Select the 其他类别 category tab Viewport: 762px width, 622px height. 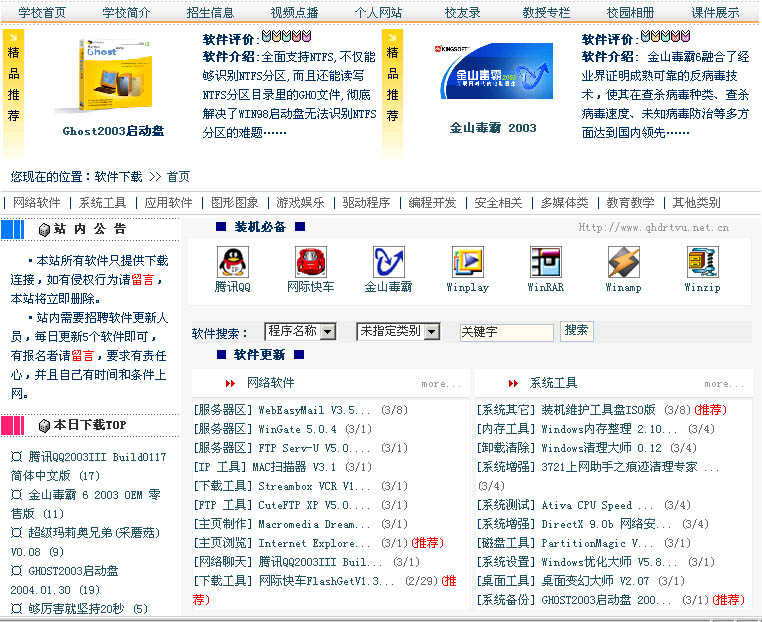[696, 203]
